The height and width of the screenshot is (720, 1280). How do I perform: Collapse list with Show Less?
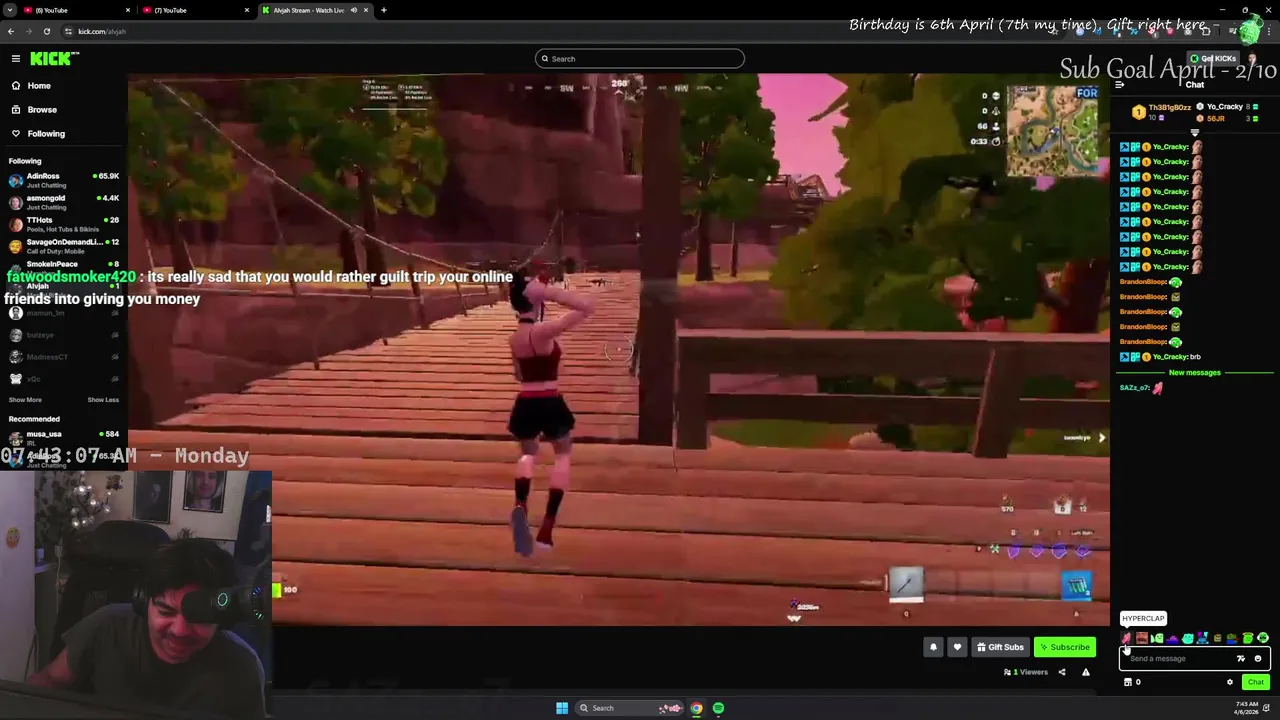click(103, 400)
